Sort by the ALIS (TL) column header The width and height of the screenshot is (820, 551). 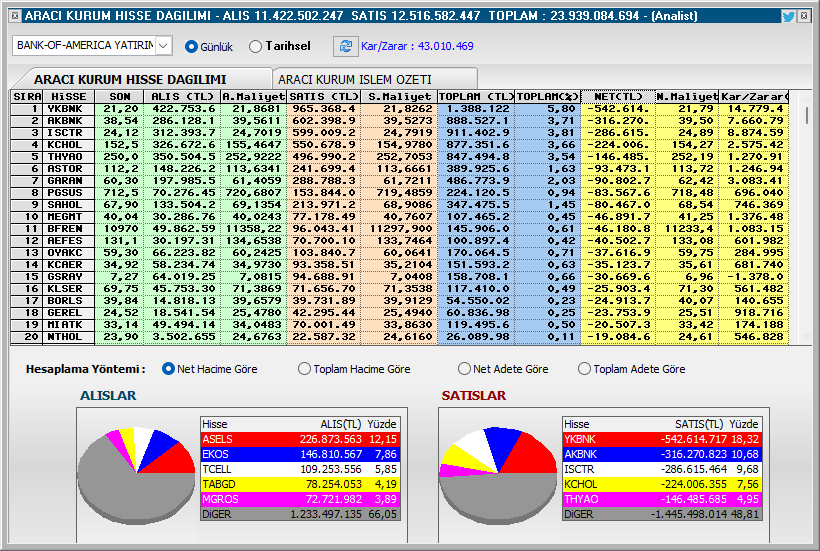point(182,97)
